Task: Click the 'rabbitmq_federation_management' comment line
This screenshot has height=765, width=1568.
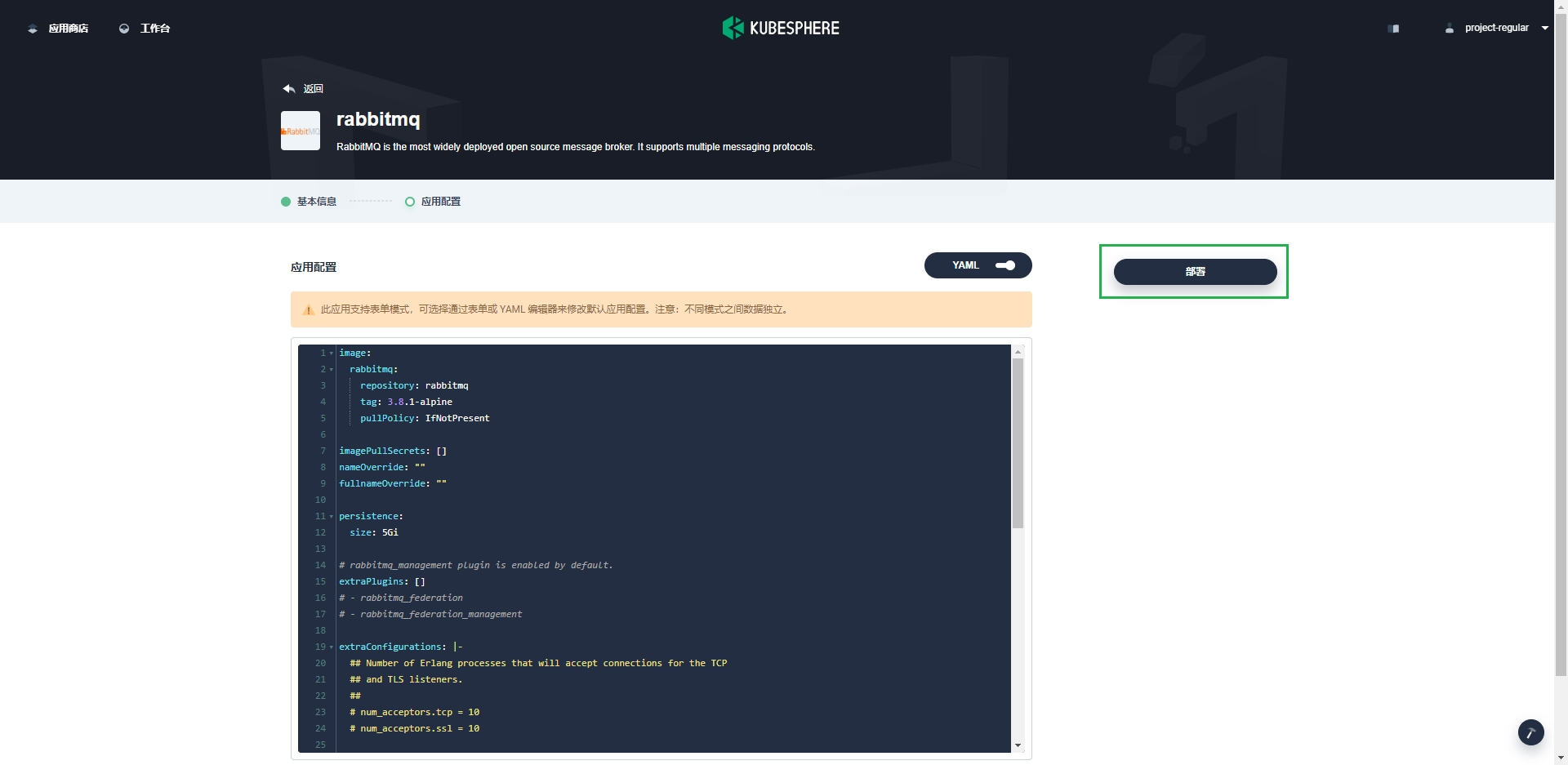Action: tap(430, 614)
